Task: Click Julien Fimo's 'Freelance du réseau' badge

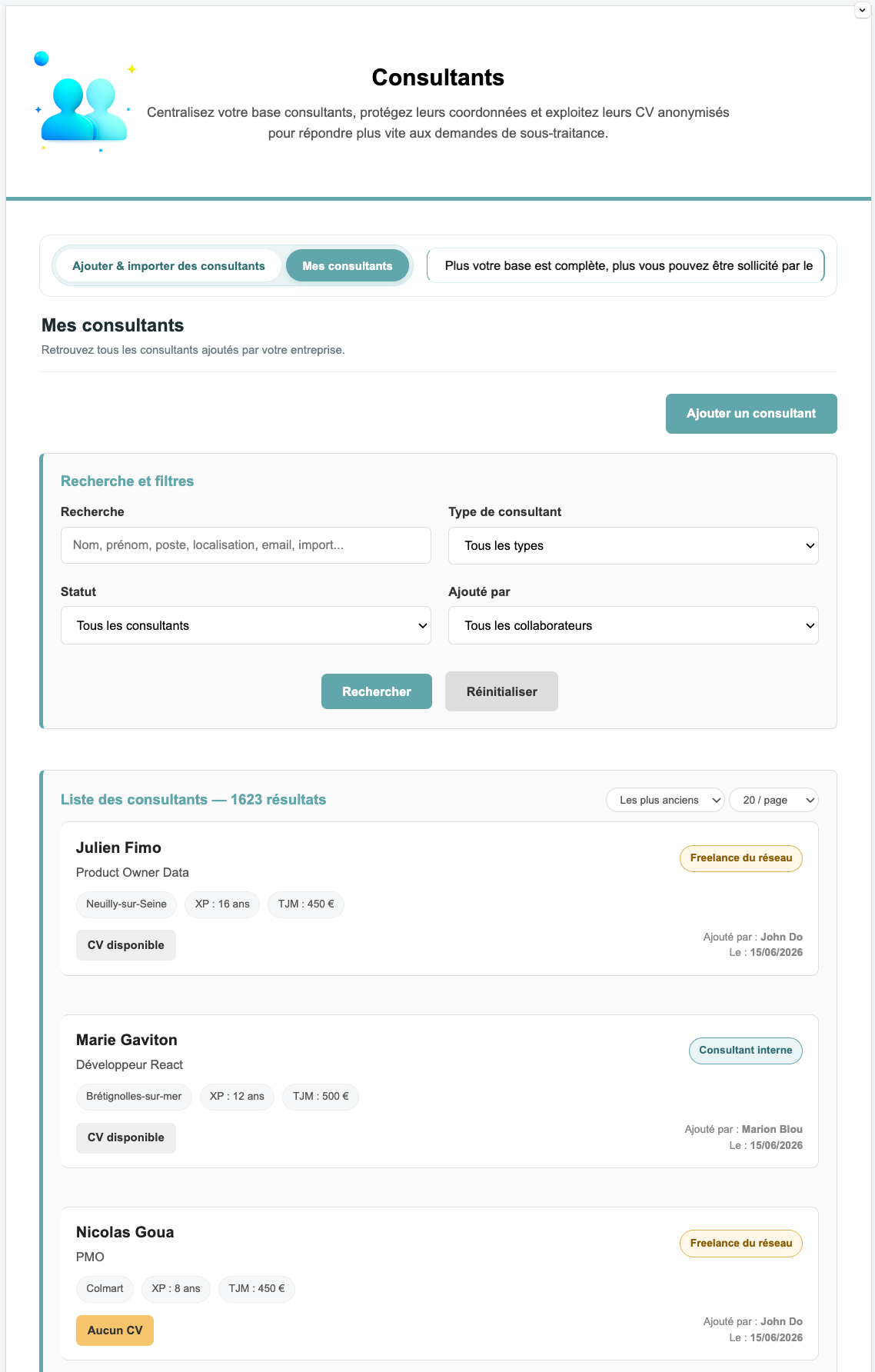Action: click(x=741, y=858)
